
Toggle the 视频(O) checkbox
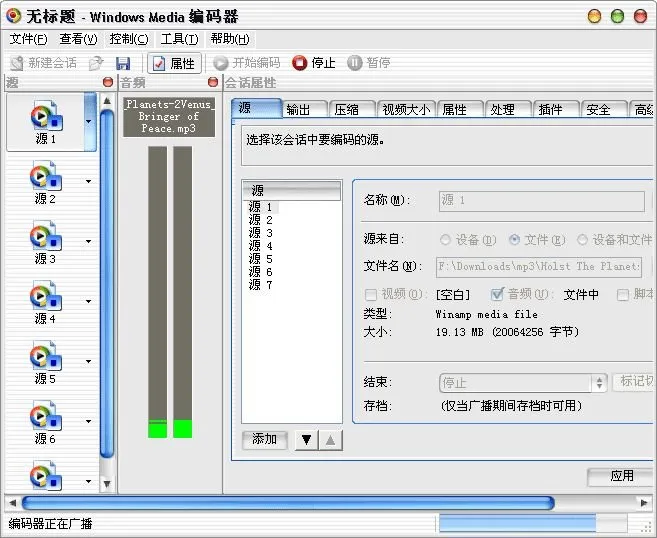click(x=371, y=295)
